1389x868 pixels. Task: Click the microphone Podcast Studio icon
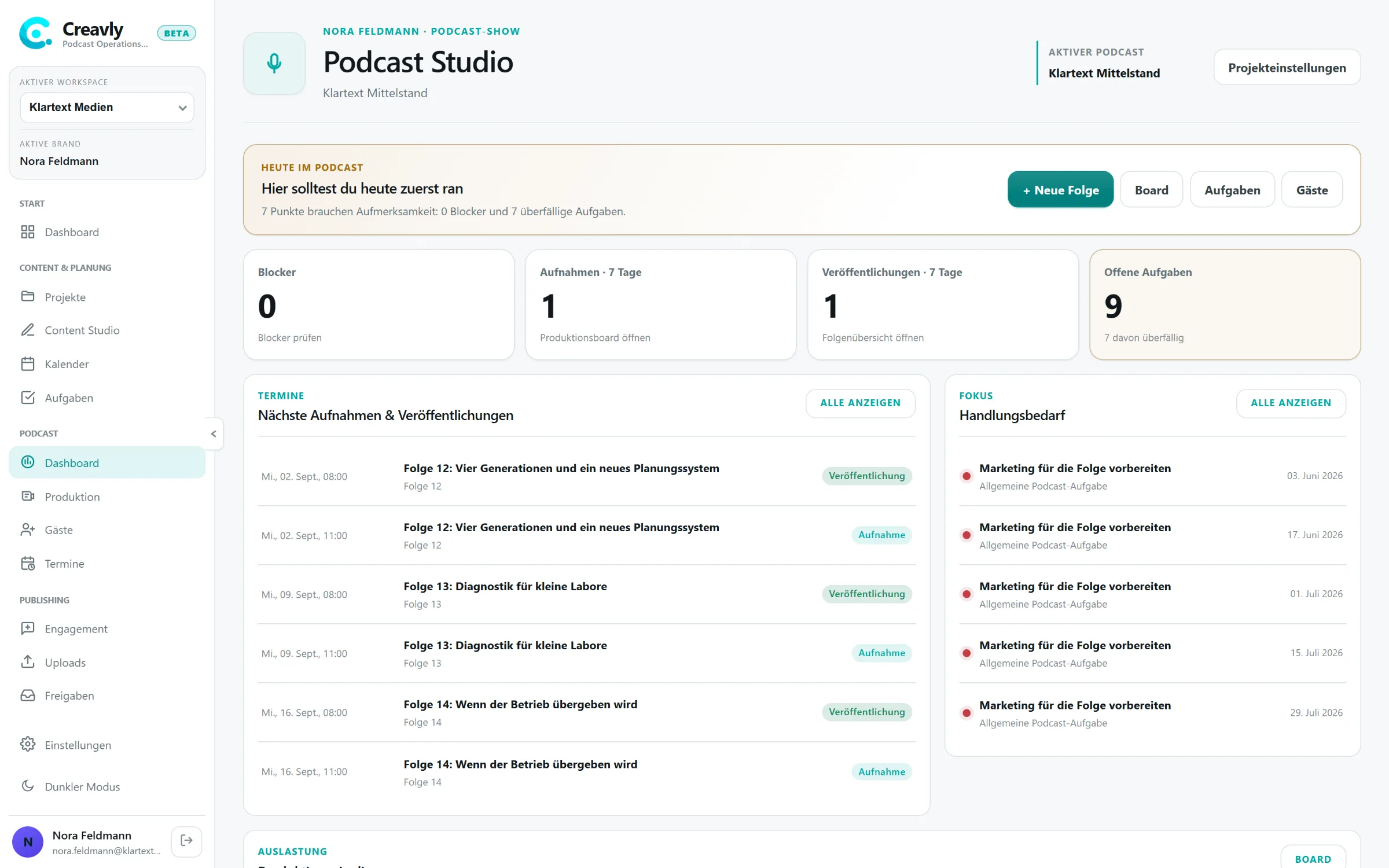click(274, 63)
